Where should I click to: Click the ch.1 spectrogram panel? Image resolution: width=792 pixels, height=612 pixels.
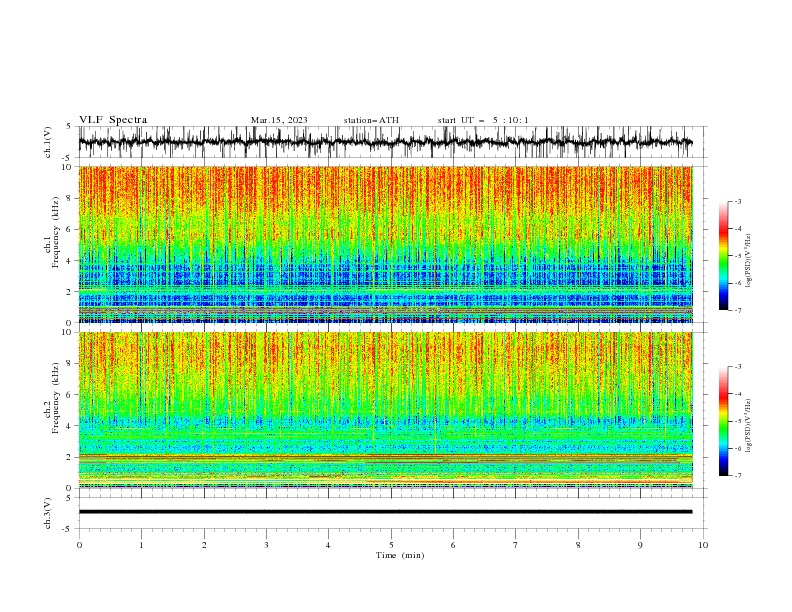[385, 244]
